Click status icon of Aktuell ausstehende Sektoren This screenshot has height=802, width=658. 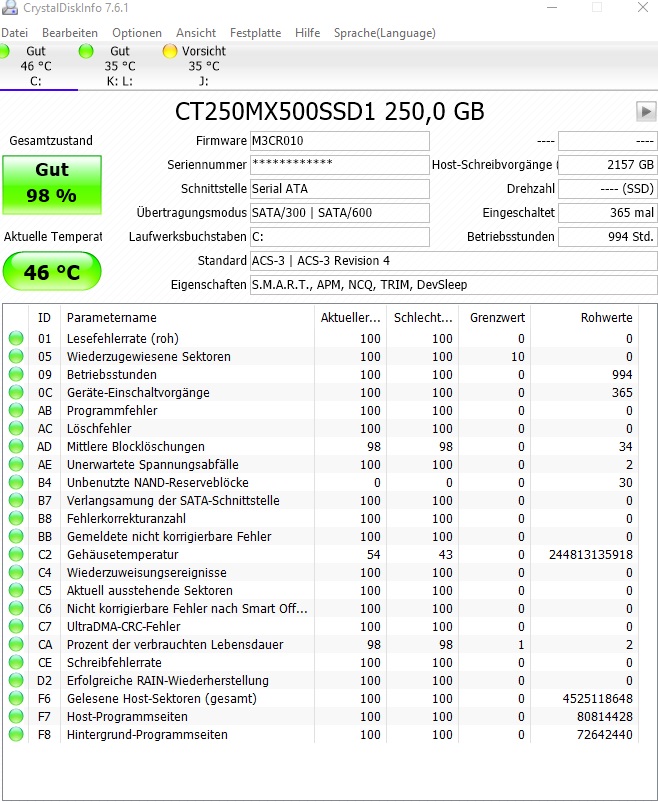(x=16, y=590)
